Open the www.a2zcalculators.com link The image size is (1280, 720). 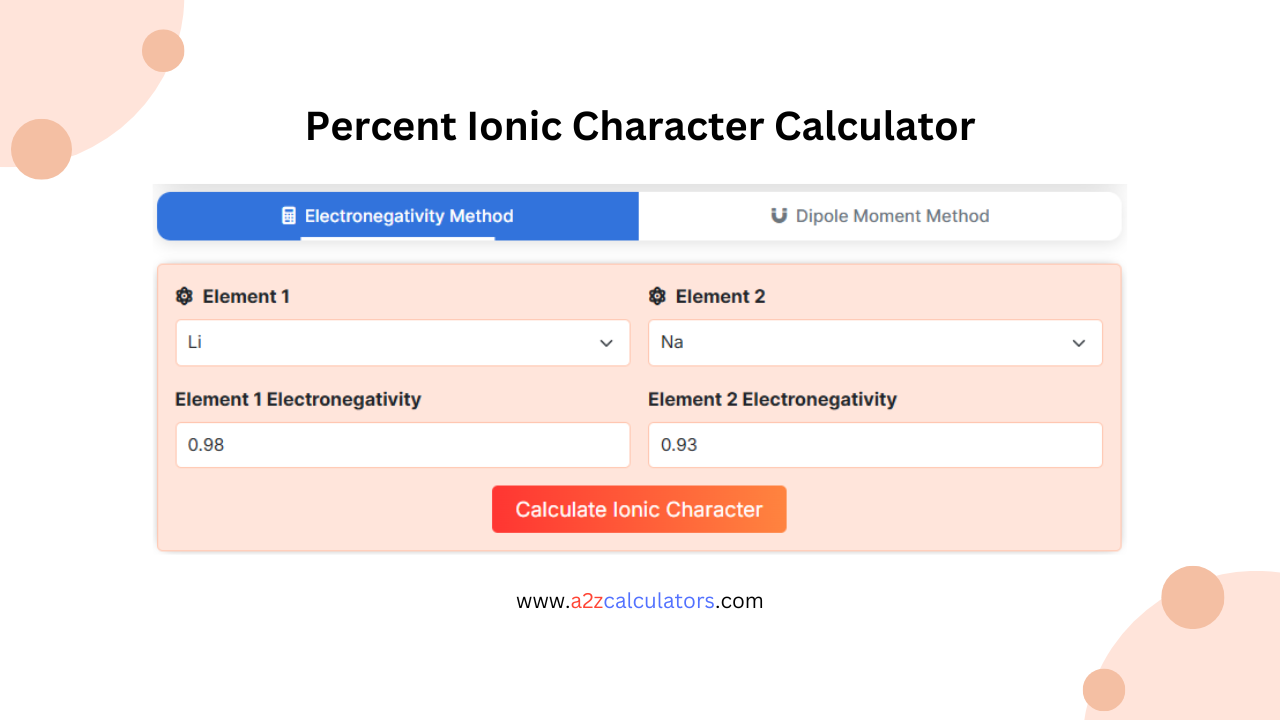tap(639, 600)
